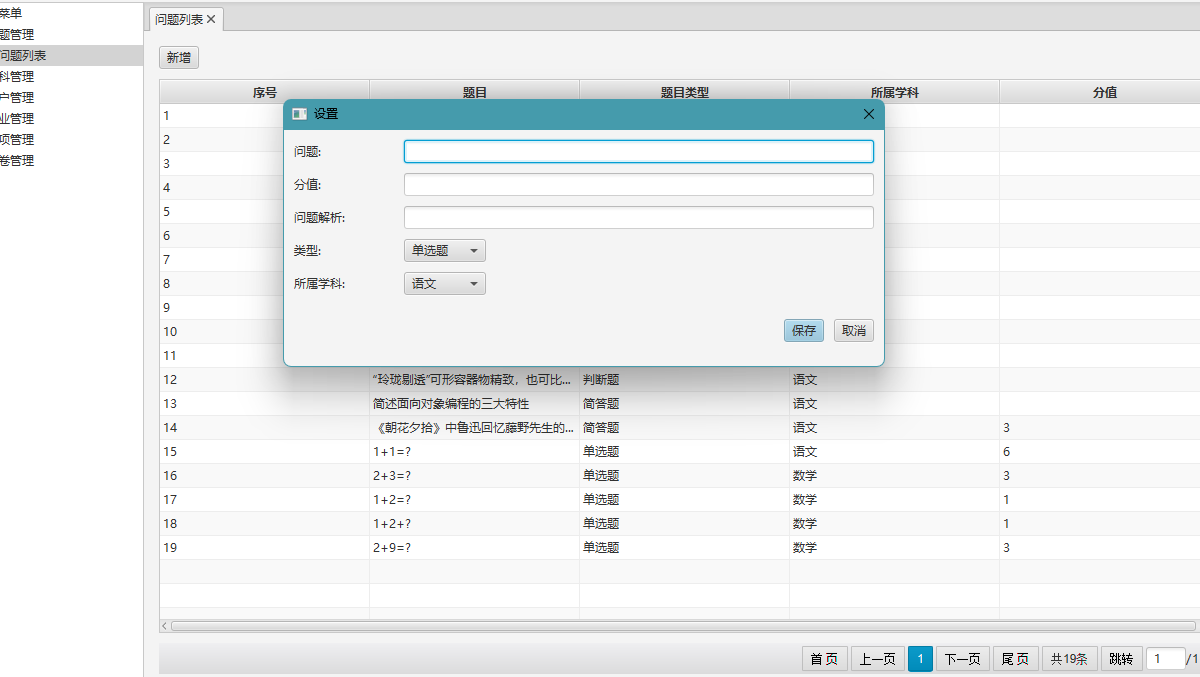Go to 首页 in pagination
This screenshot has height=677, width=1200.
pyautogui.click(x=824, y=659)
